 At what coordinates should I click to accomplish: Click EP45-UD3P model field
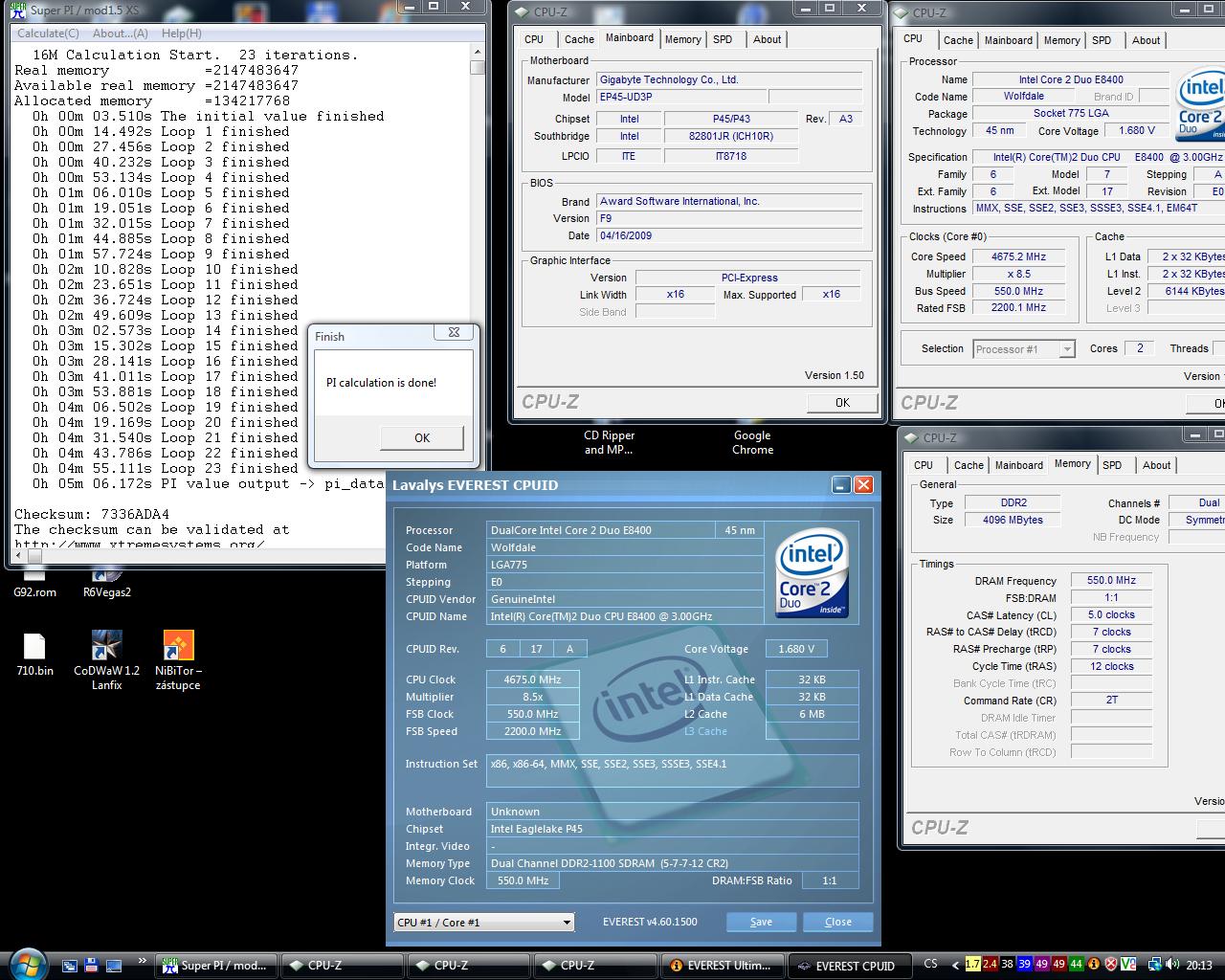pos(681,97)
